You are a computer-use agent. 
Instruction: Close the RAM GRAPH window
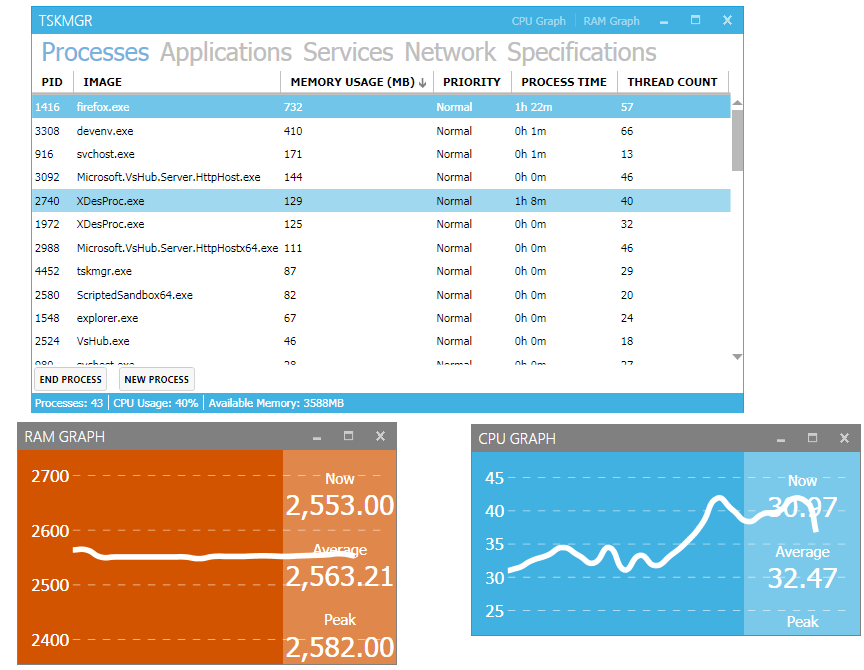click(380, 436)
